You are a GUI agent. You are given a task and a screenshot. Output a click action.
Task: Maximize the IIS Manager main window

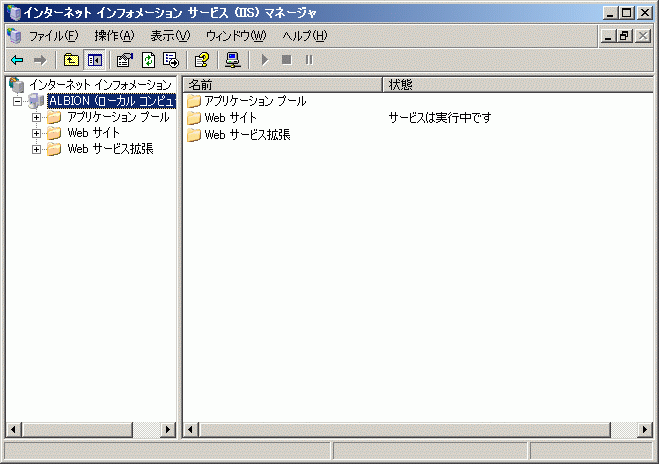(627, 13)
